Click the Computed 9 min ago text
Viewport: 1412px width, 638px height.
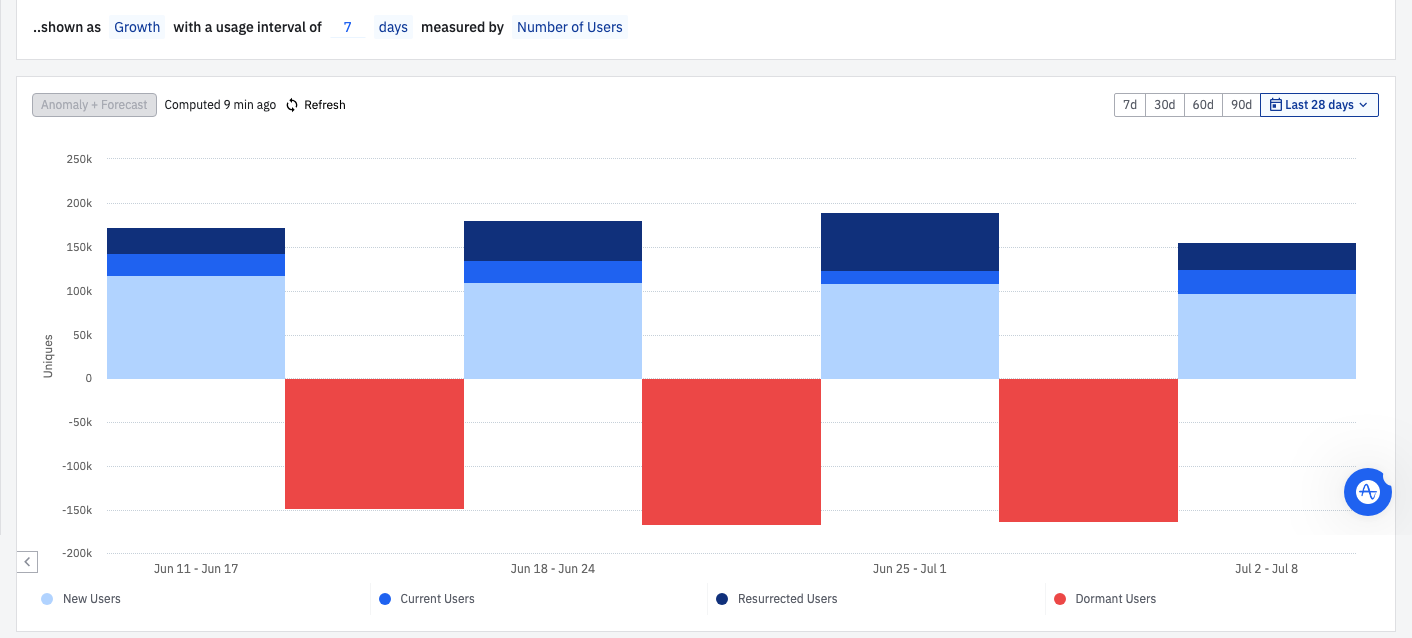click(x=220, y=105)
